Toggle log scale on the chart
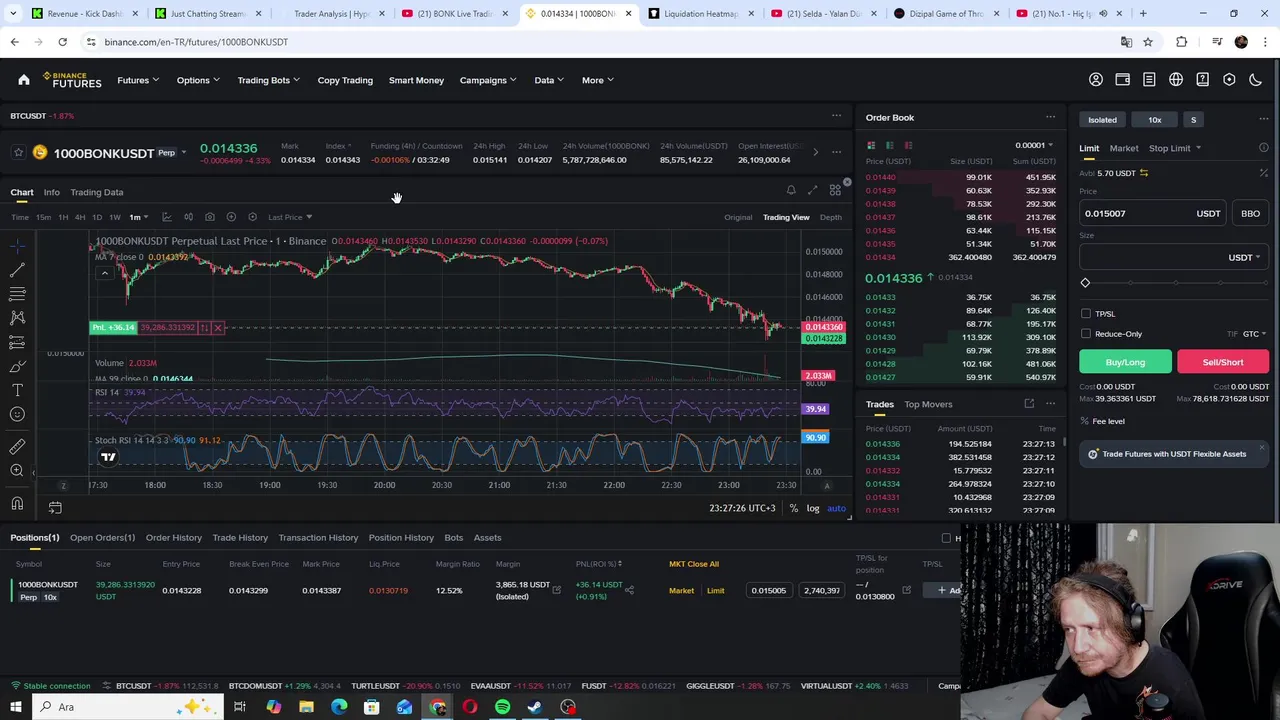 click(x=813, y=508)
